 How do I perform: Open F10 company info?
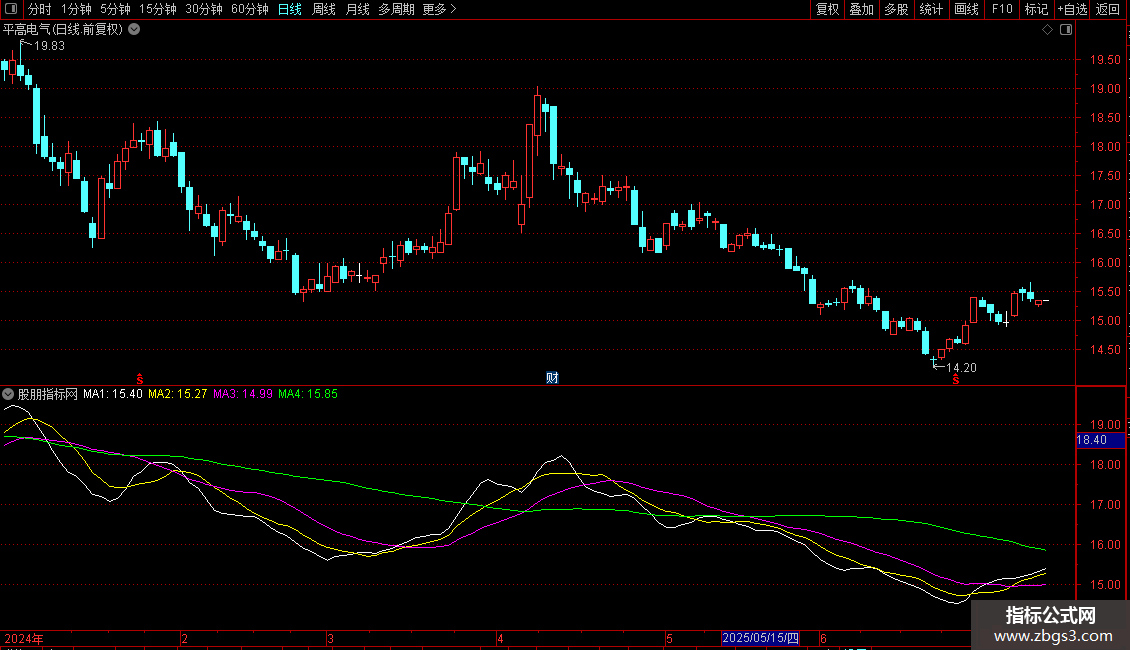[x=1002, y=9]
